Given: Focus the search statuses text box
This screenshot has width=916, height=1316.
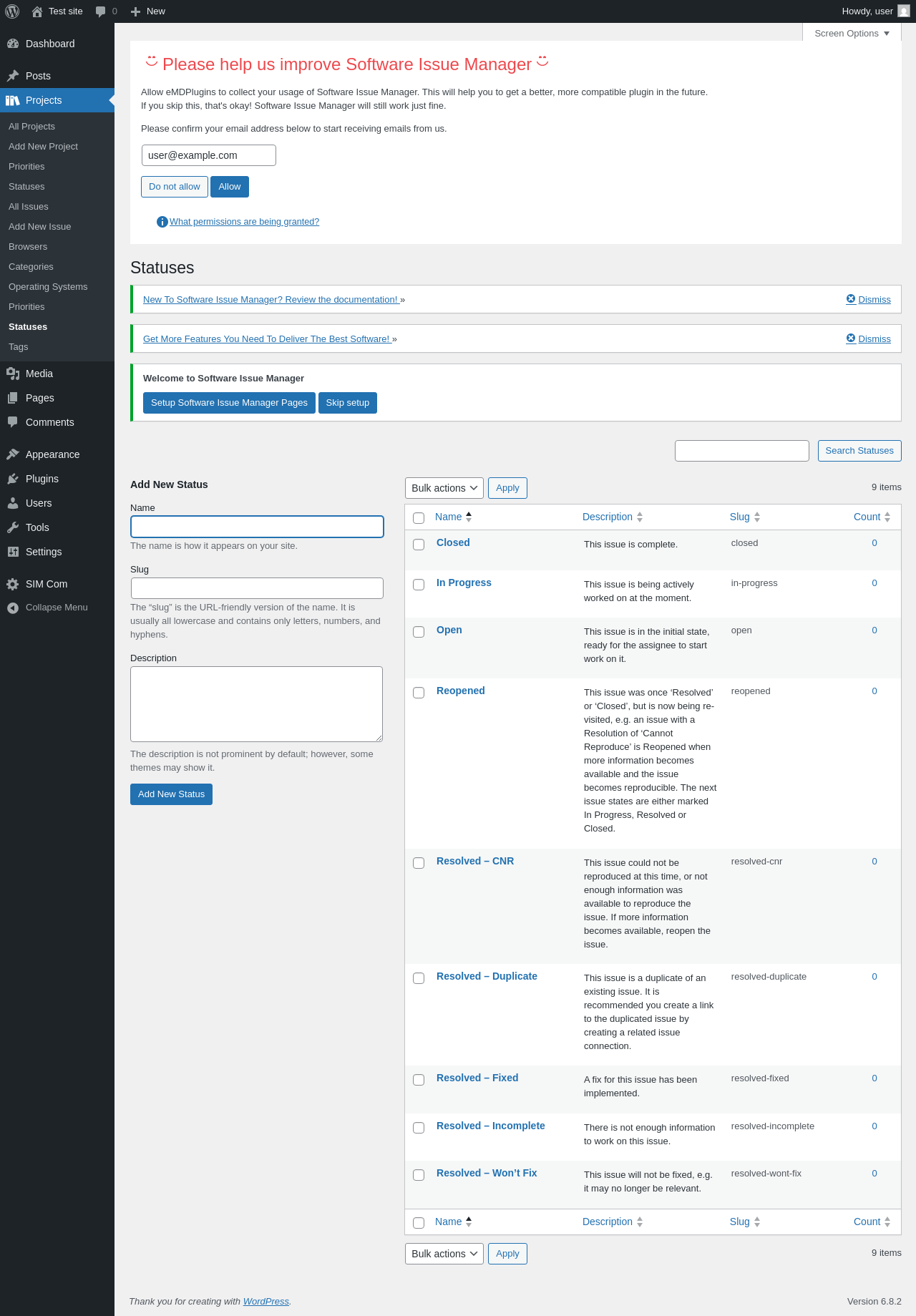Looking at the screenshot, I should [742, 451].
